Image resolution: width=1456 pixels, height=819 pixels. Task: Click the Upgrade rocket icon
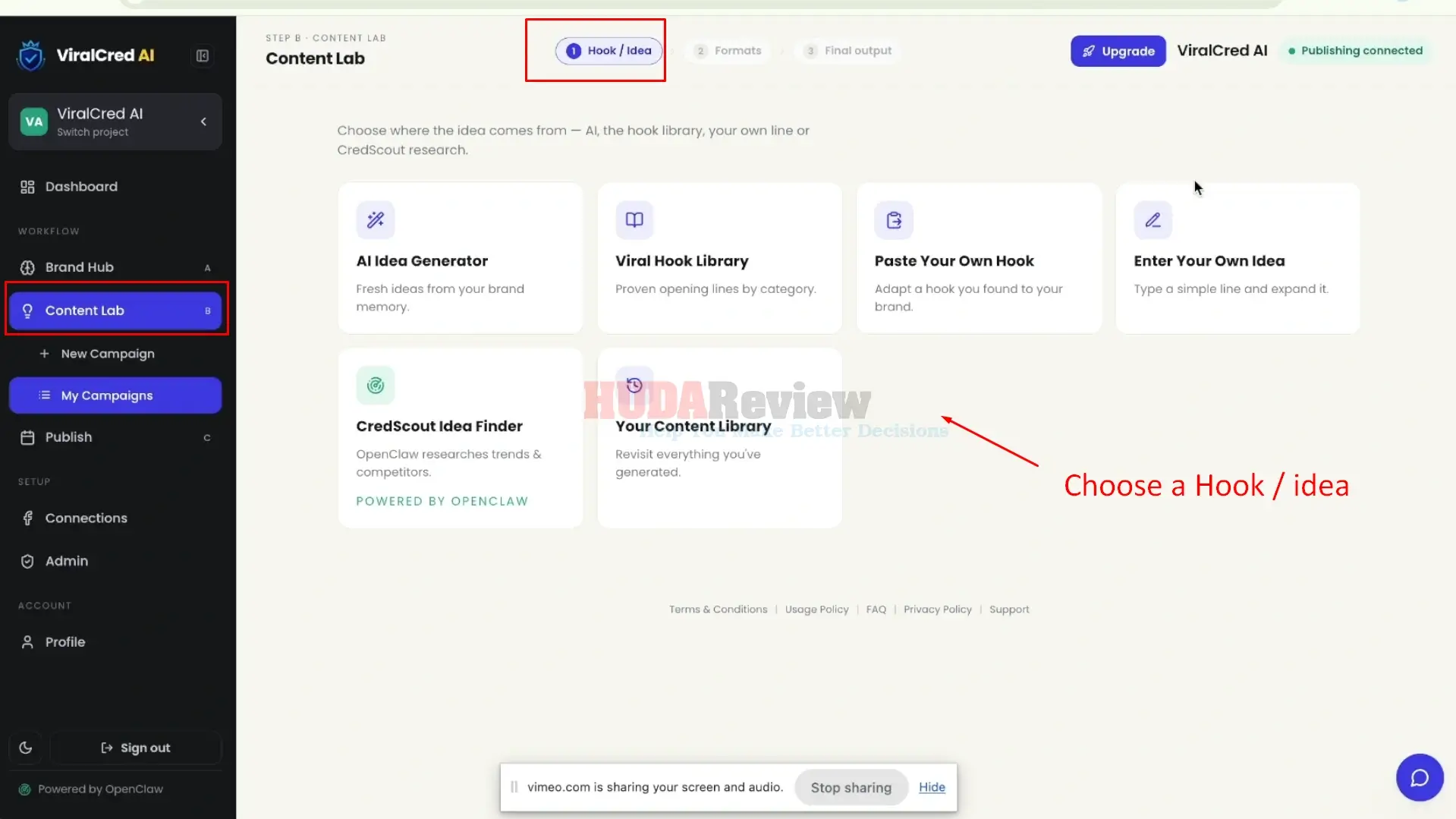tap(1089, 51)
